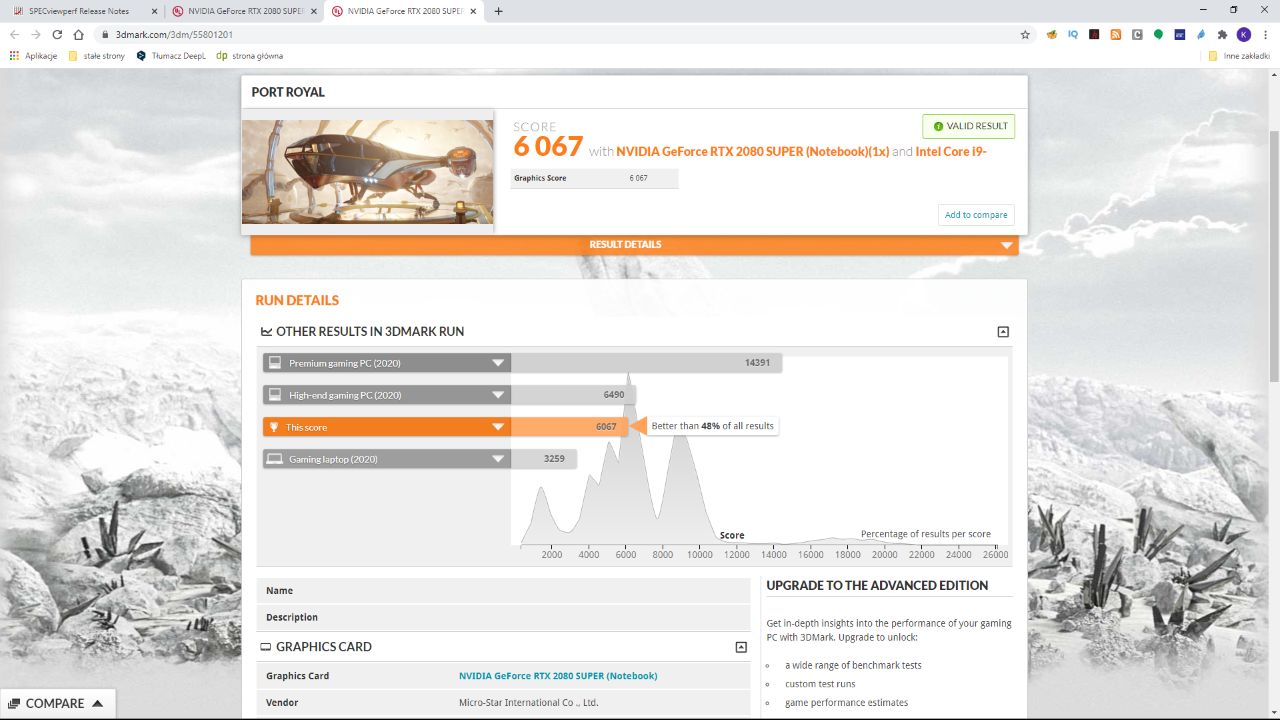1280x720 pixels.
Task: Focus the address bar showing 3dmark.com
Action: (560, 34)
